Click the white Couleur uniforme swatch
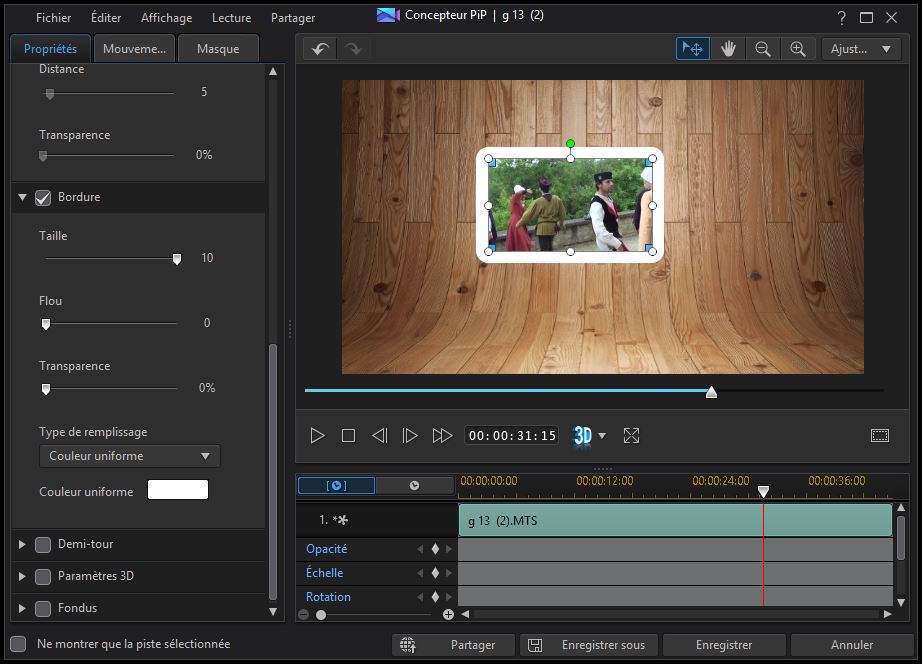The image size is (922, 664). (x=178, y=490)
